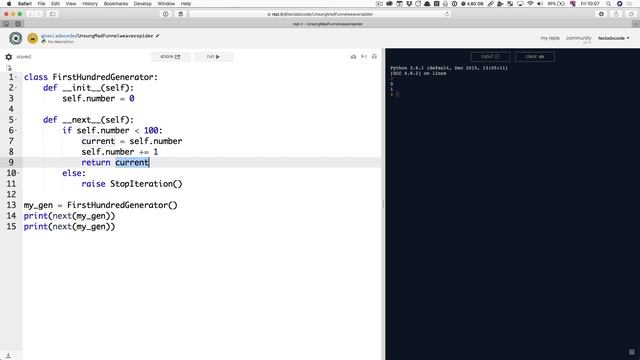Clear the console output
Image resolution: width=640 pixels, height=360 pixels.
[x=534, y=56]
